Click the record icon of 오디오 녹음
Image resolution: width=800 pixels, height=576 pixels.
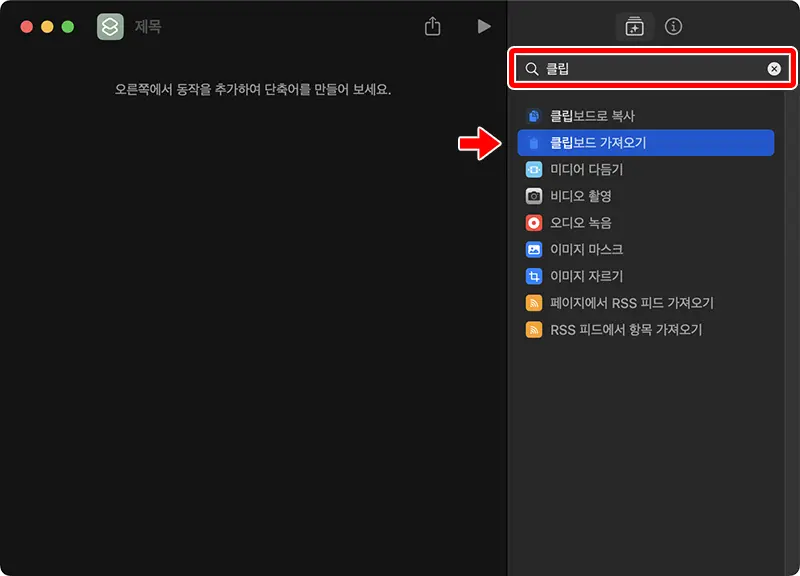pos(536,222)
